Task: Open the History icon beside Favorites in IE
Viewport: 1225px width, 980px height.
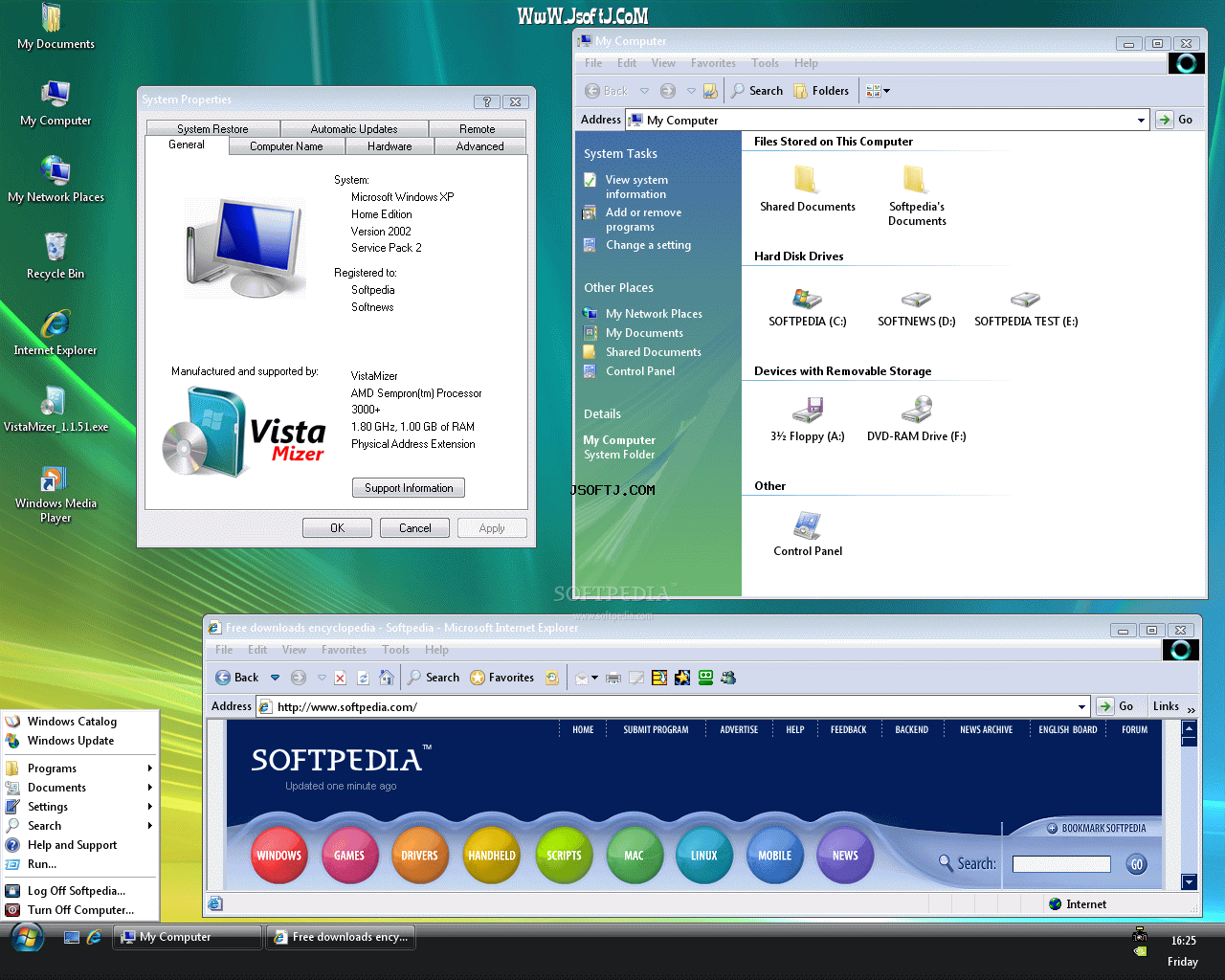Action: [x=552, y=678]
